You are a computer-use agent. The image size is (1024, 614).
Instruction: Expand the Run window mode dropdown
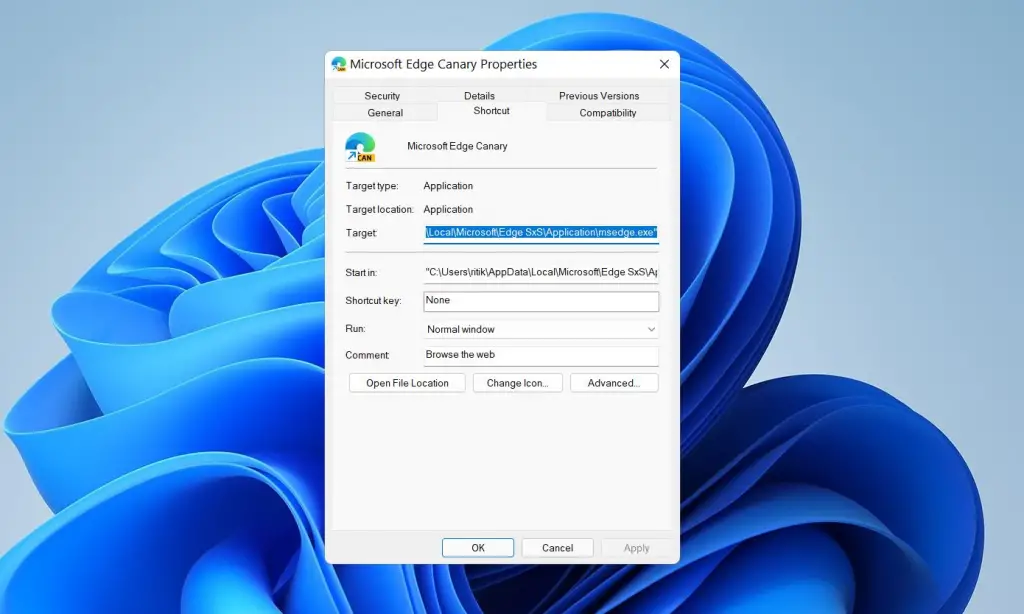[541, 329]
